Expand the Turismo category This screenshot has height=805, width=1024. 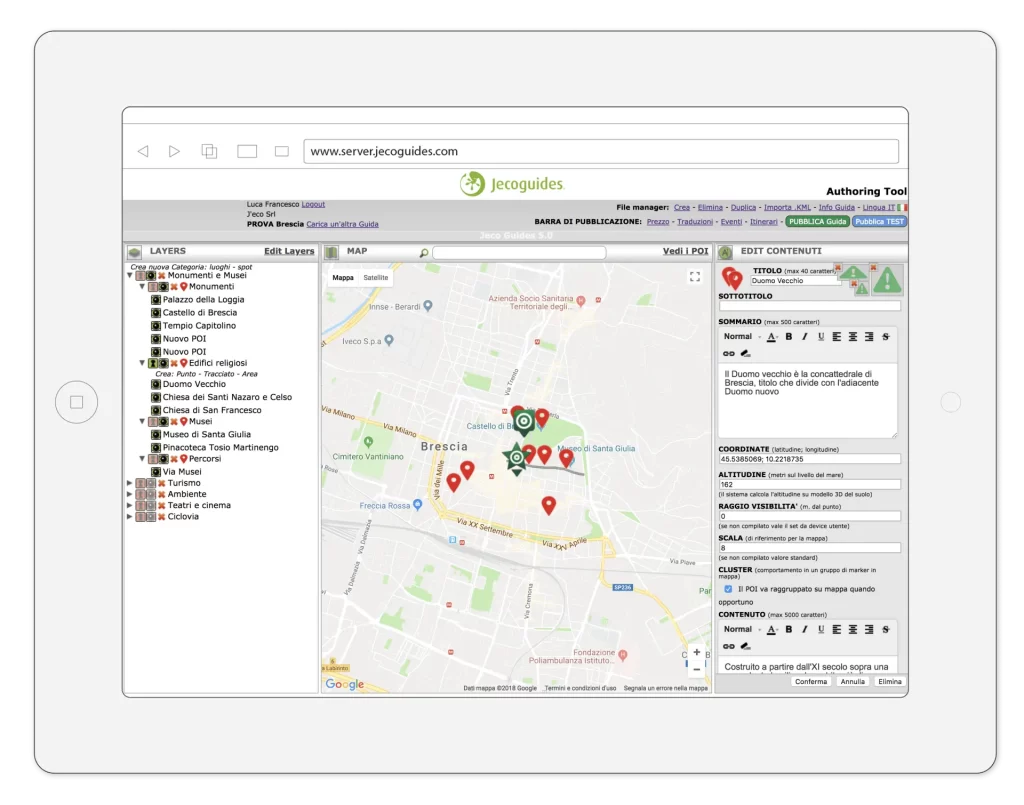(130, 483)
